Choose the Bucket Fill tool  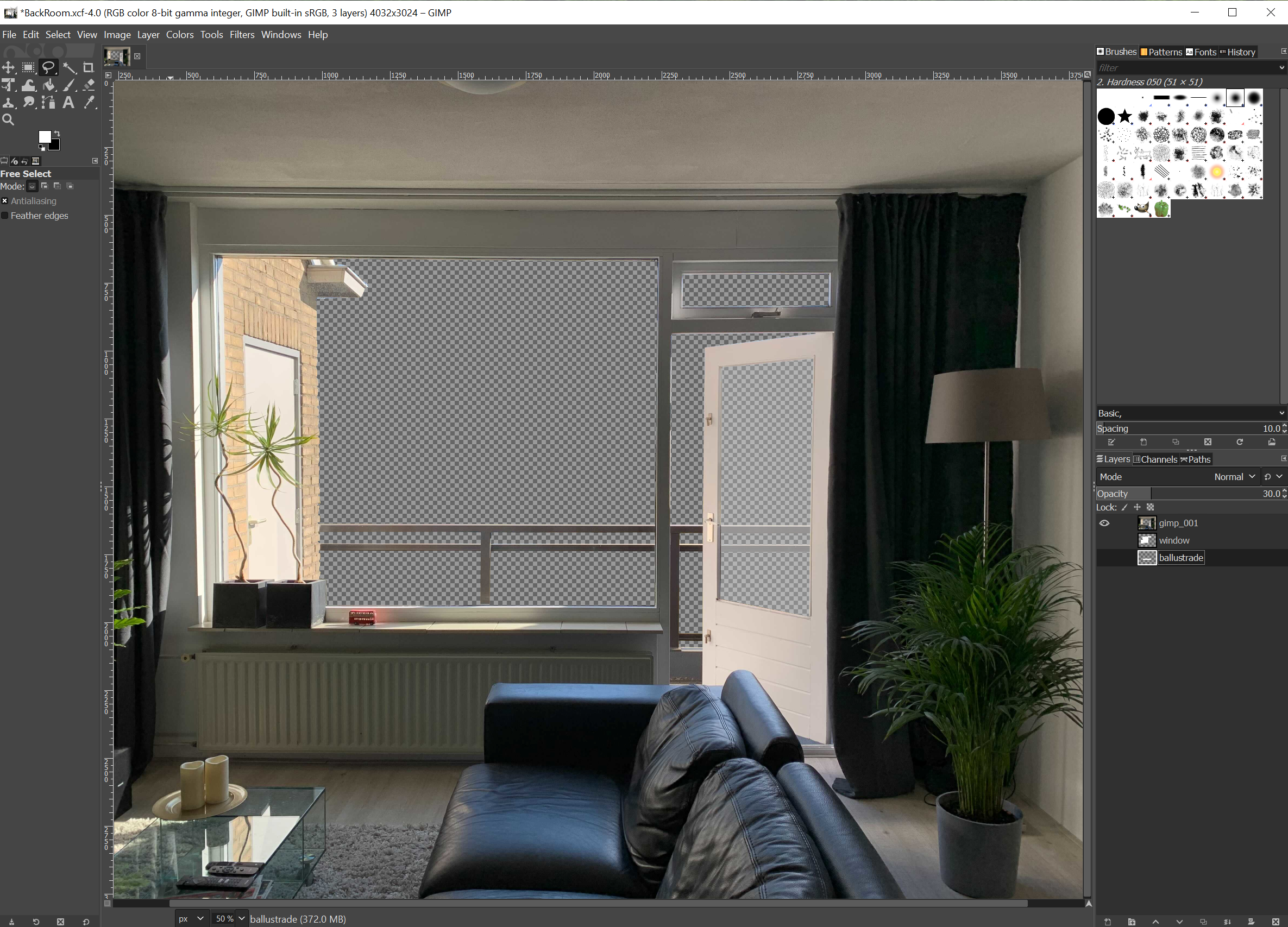pyautogui.click(x=49, y=85)
